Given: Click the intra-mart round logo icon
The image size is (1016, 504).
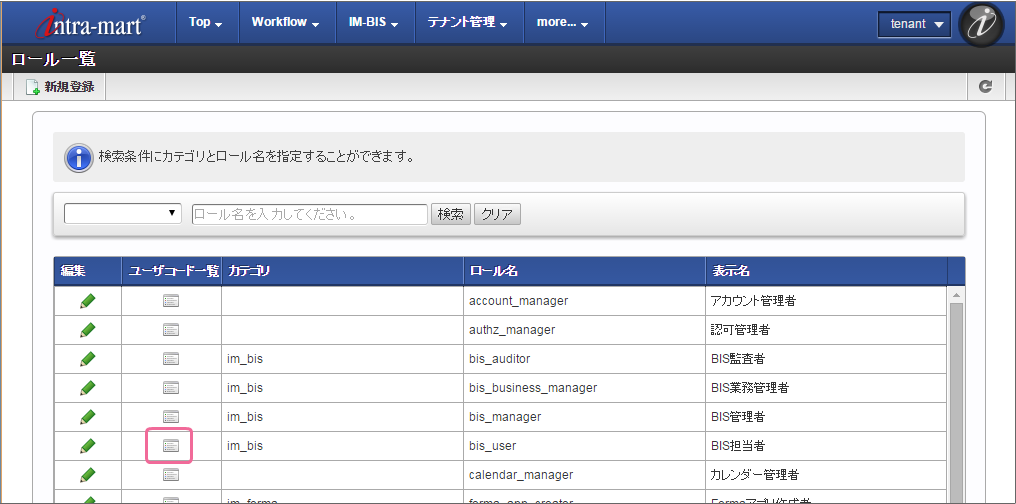Looking at the screenshot, I should tap(981, 23).
